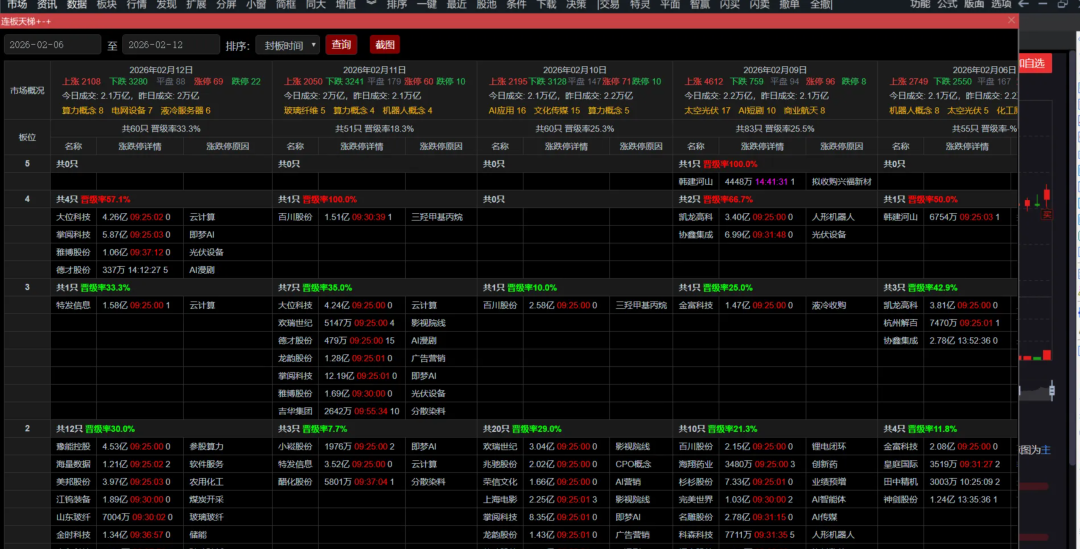
Task: Select stock 雅博股份 in the Feb 12 column
Action: (73, 252)
